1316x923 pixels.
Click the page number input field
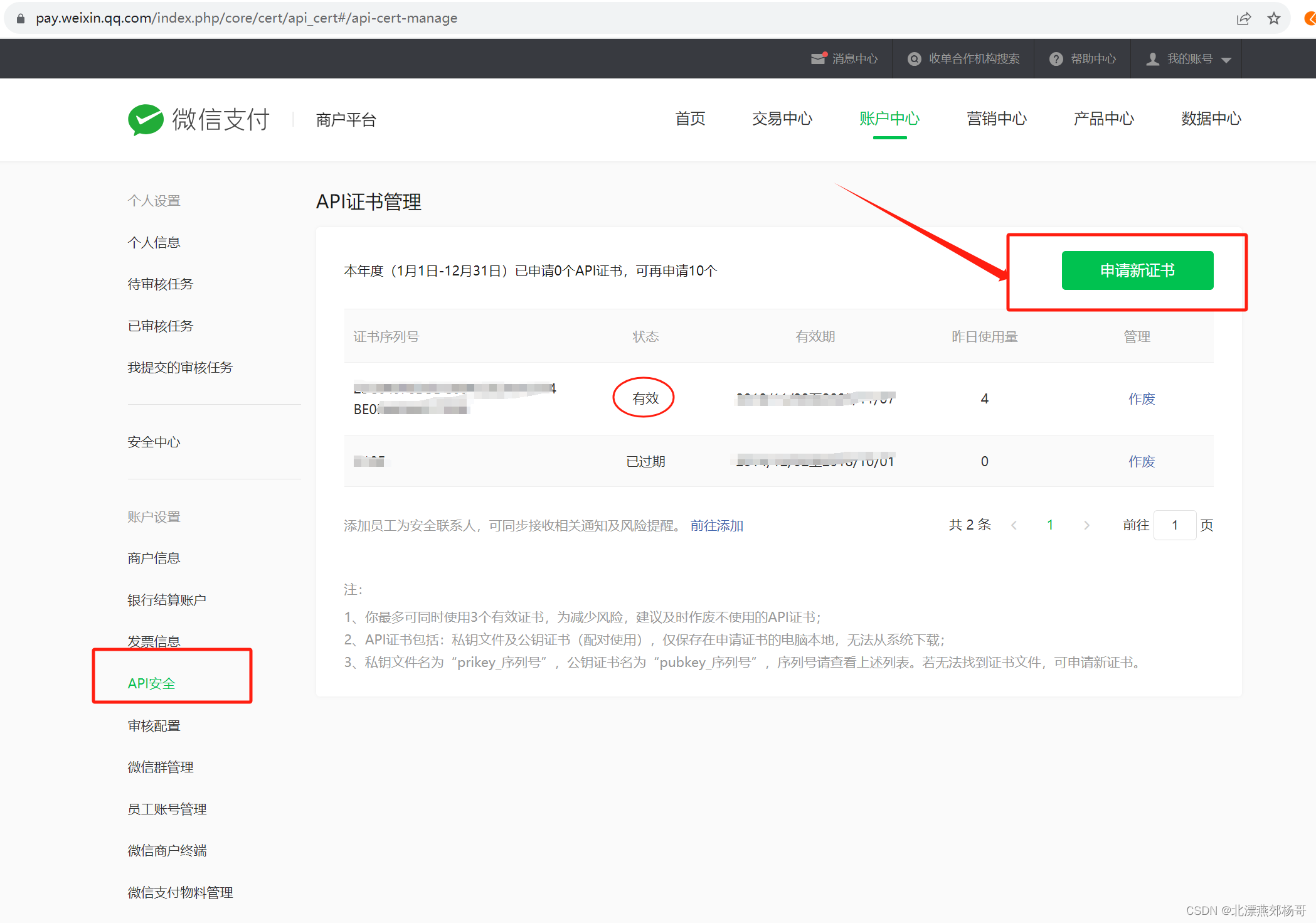tap(1174, 525)
